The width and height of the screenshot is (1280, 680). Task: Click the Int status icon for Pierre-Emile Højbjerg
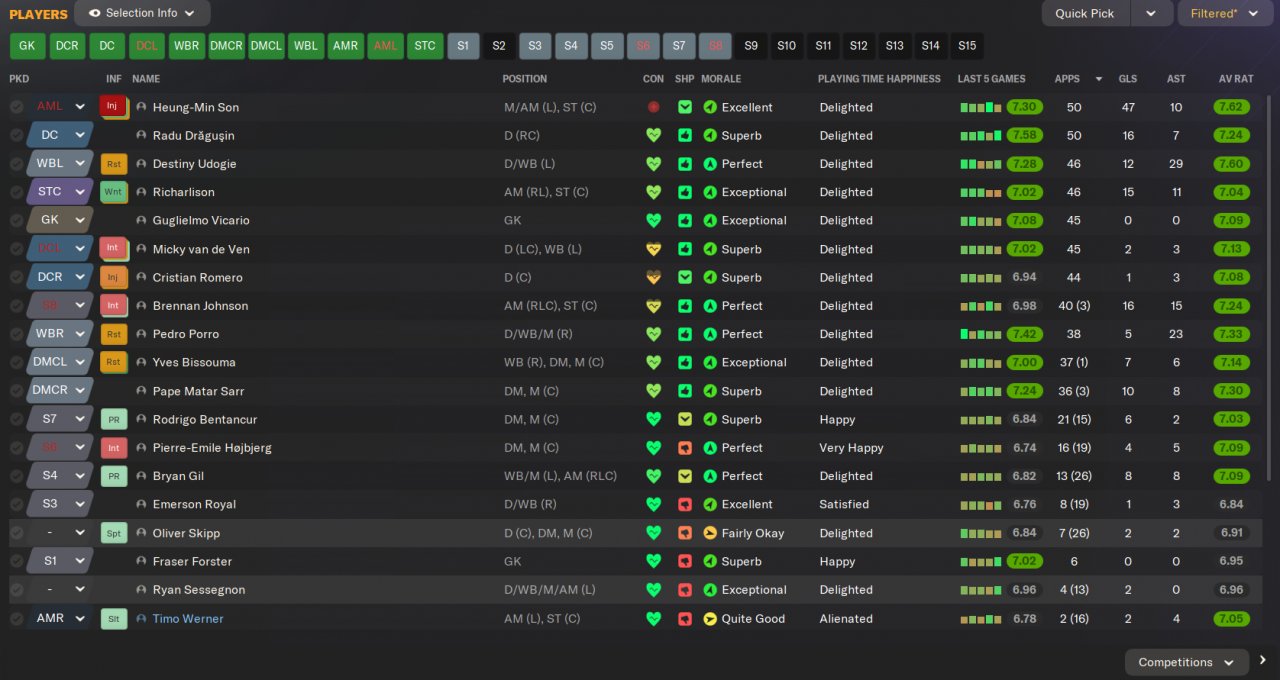[x=113, y=447]
